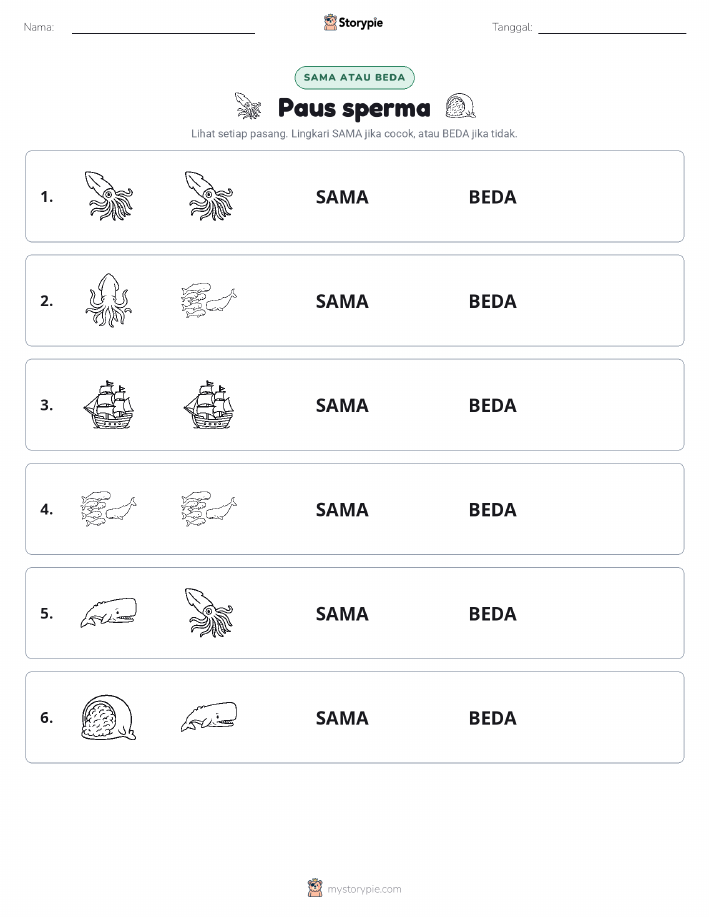Click the front-facing squid in row 2
The width and height of the screenshot is (709, 917).
(109, 300)
